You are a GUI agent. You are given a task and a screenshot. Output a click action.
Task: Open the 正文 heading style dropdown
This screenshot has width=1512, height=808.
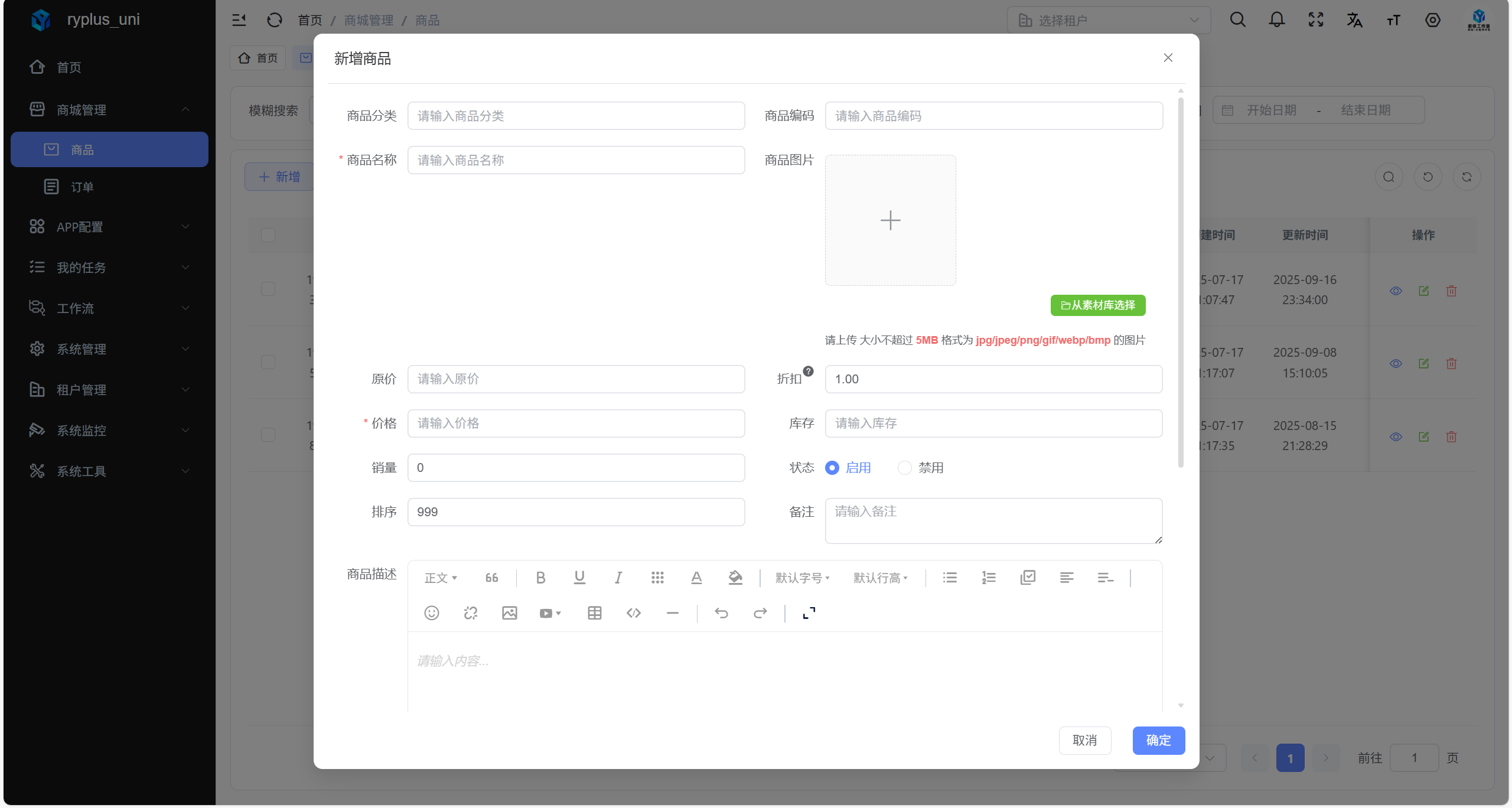coord(441,578)
